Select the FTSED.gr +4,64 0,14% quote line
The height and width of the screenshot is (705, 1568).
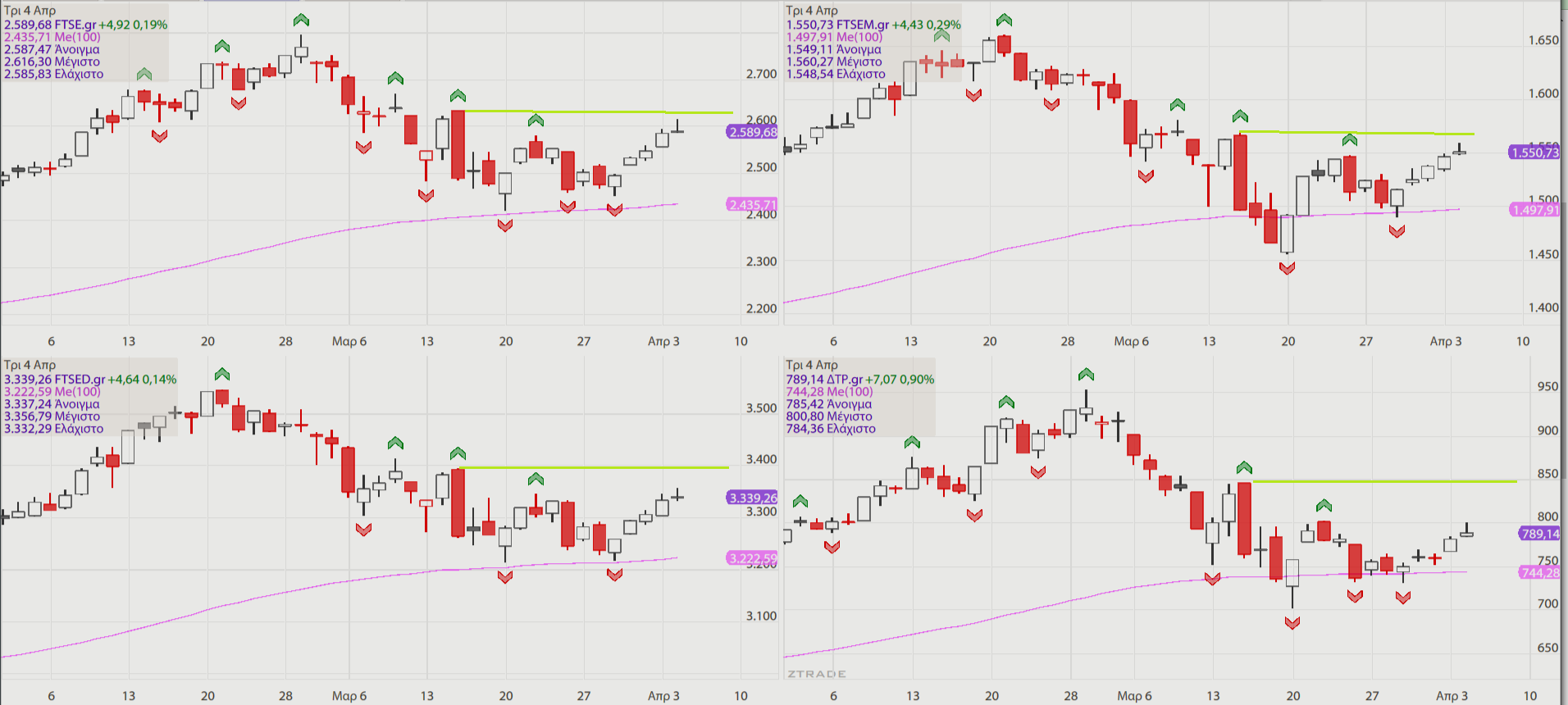coord(90,380)
